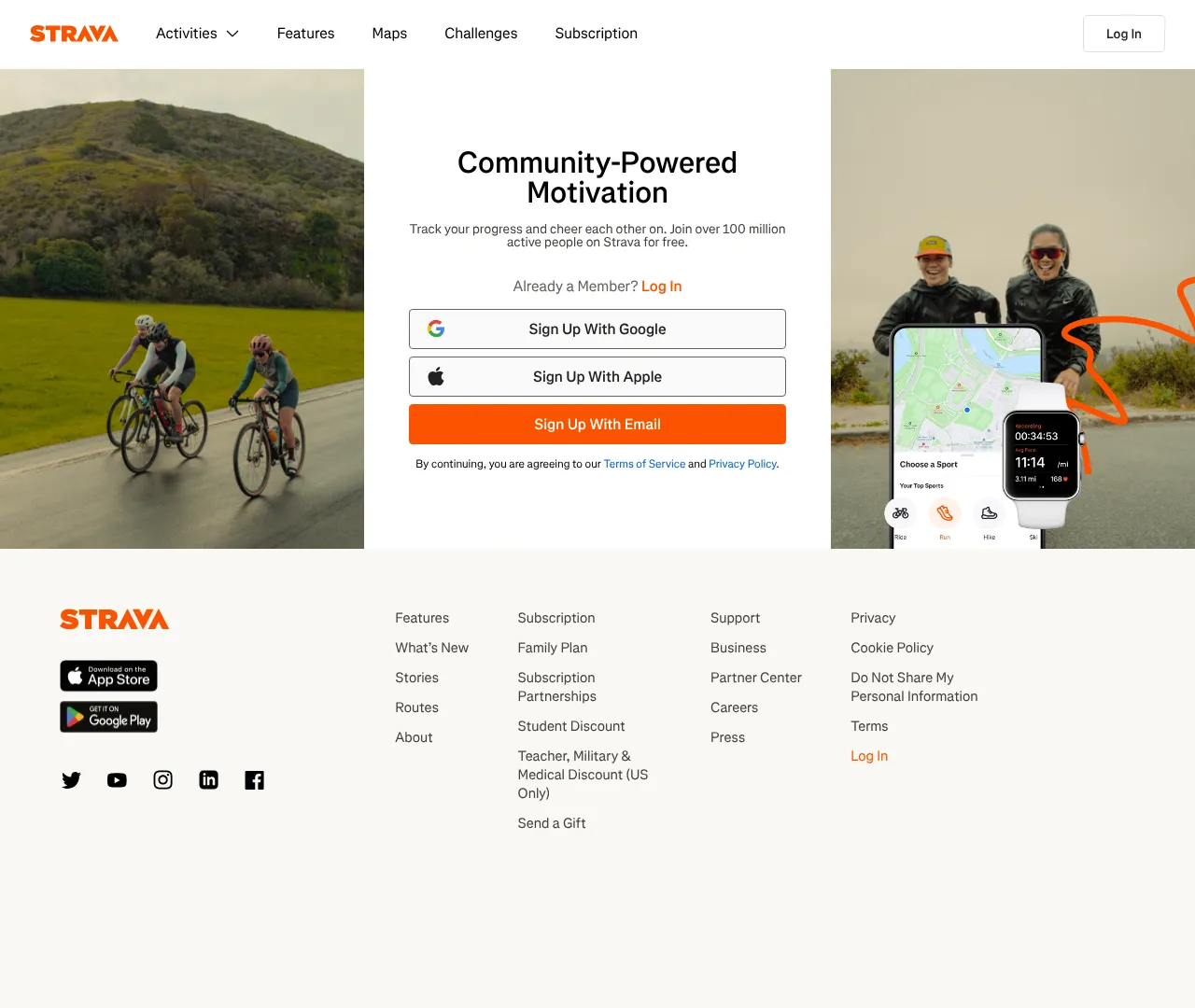Click the Twitter icon in the footer

[x=71, y=779]
